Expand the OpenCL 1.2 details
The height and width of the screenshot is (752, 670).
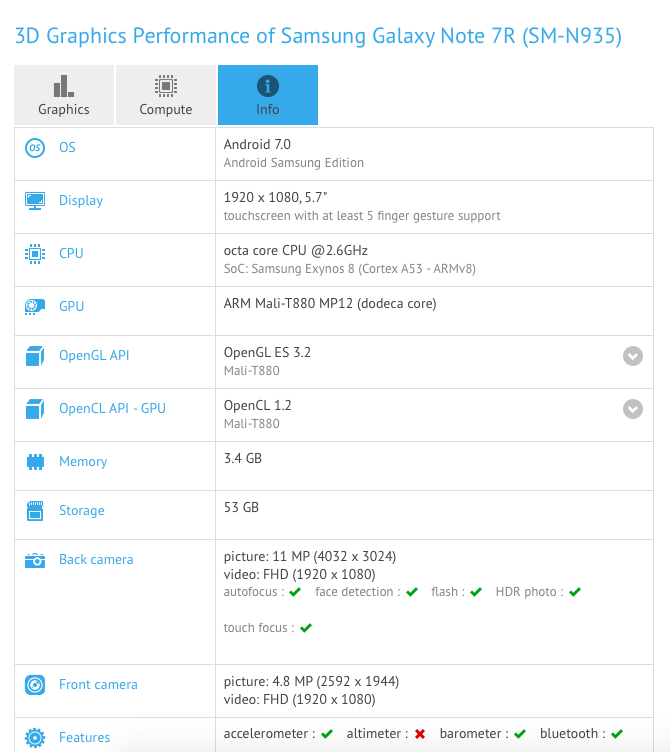pyautogui.click(x=633, y=409)
